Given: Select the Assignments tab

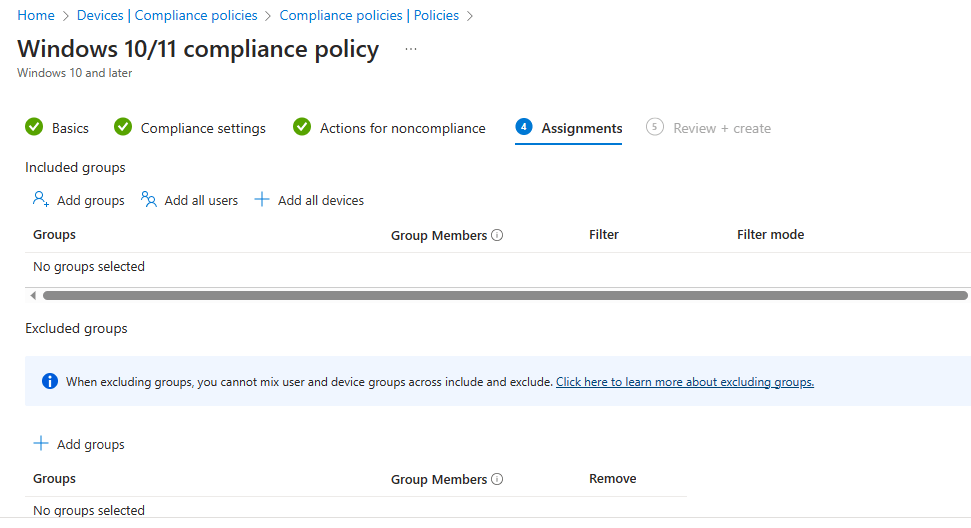Looking at the screenshot, I should click(581, 128).
